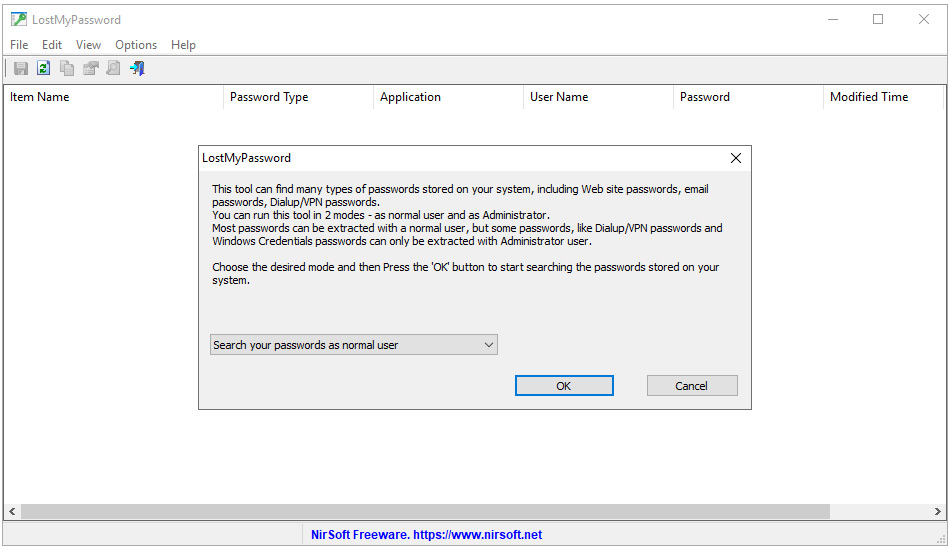
Task: Click the Cancel button
Action: 692,386
